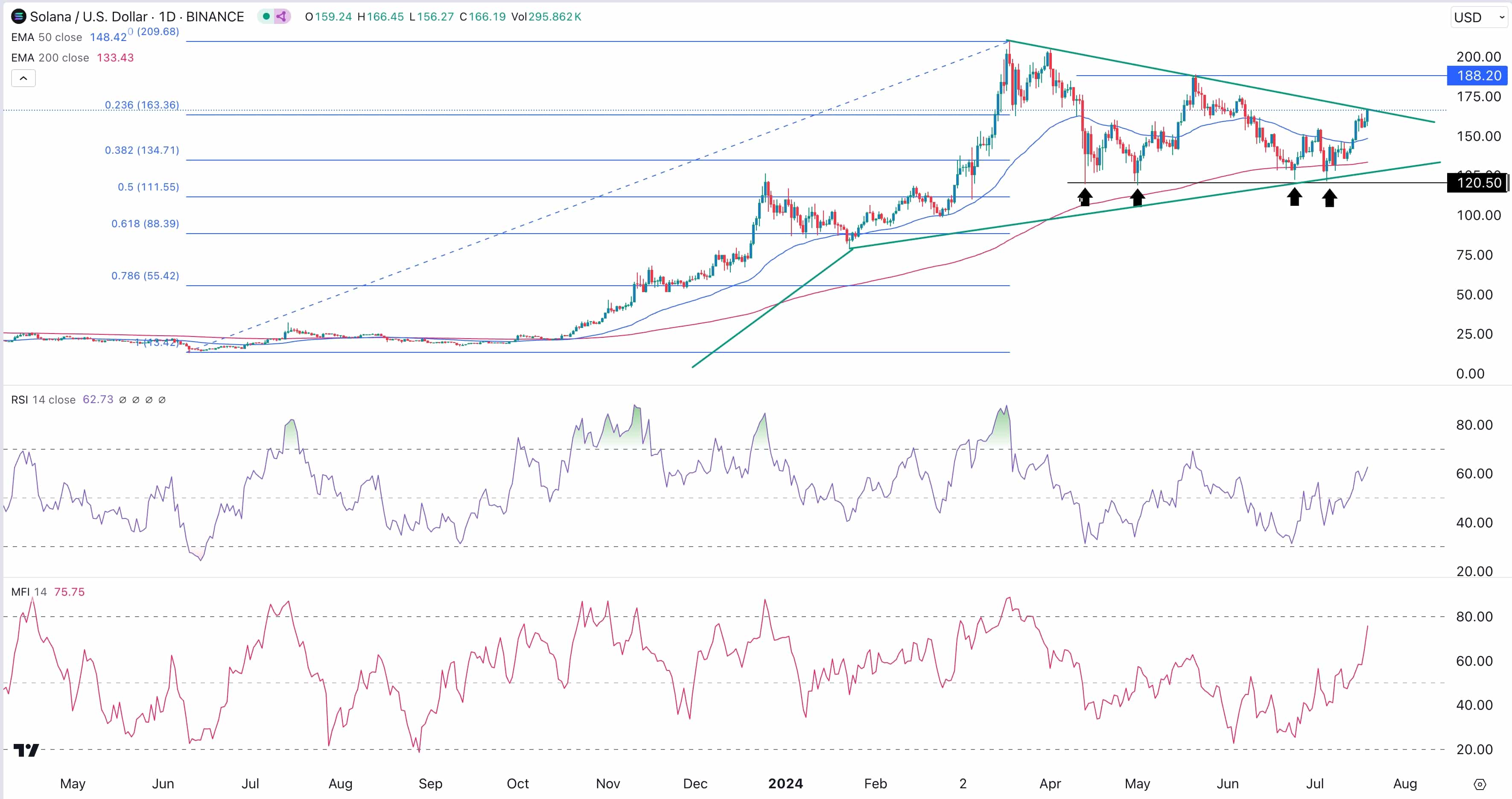Screen dimensions: 1512x799
Task: Click the Nov label on the time axis
Action: click(x=608, y=784)
